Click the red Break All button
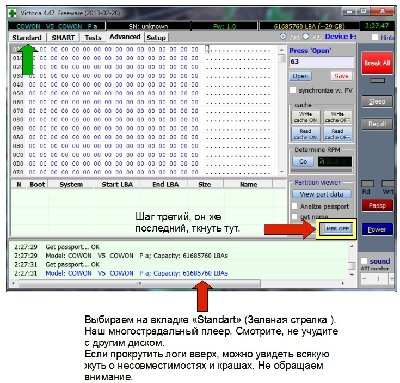Screen dimensions: 400x383 tap(377, 63)
